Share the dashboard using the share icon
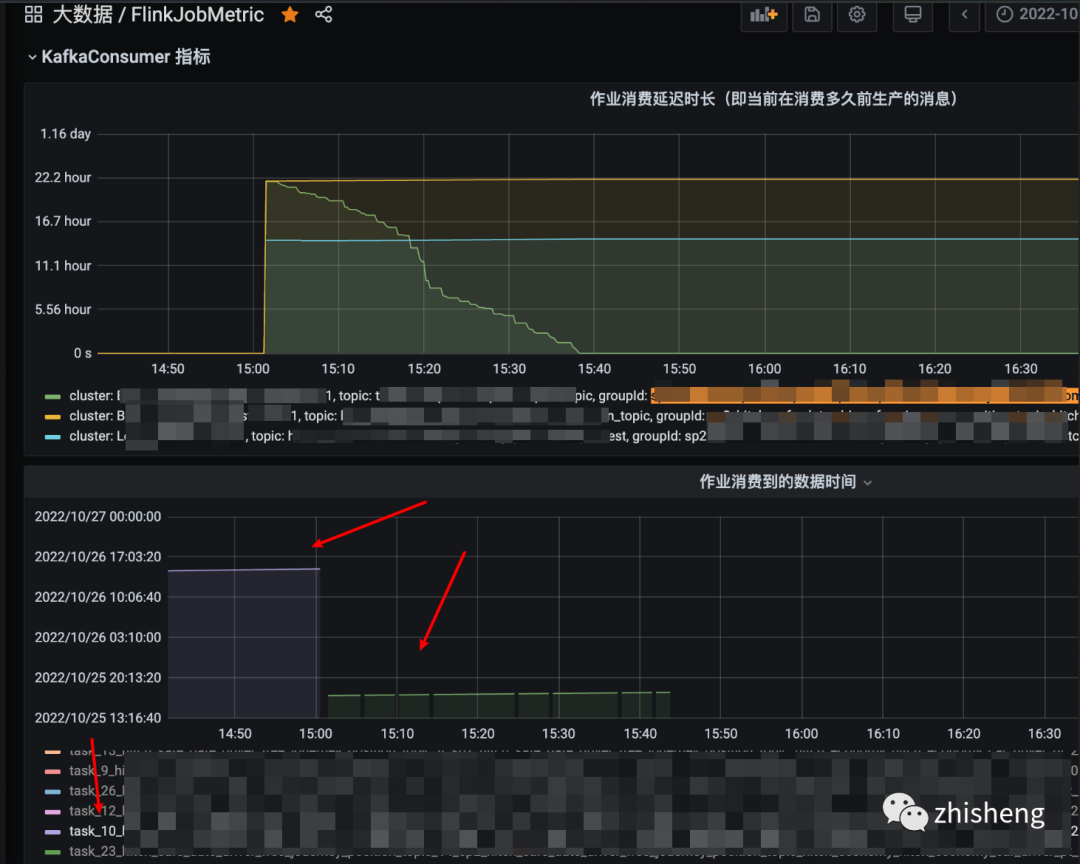The width and height of the screenshot is (1080, 864). (324, 14)
